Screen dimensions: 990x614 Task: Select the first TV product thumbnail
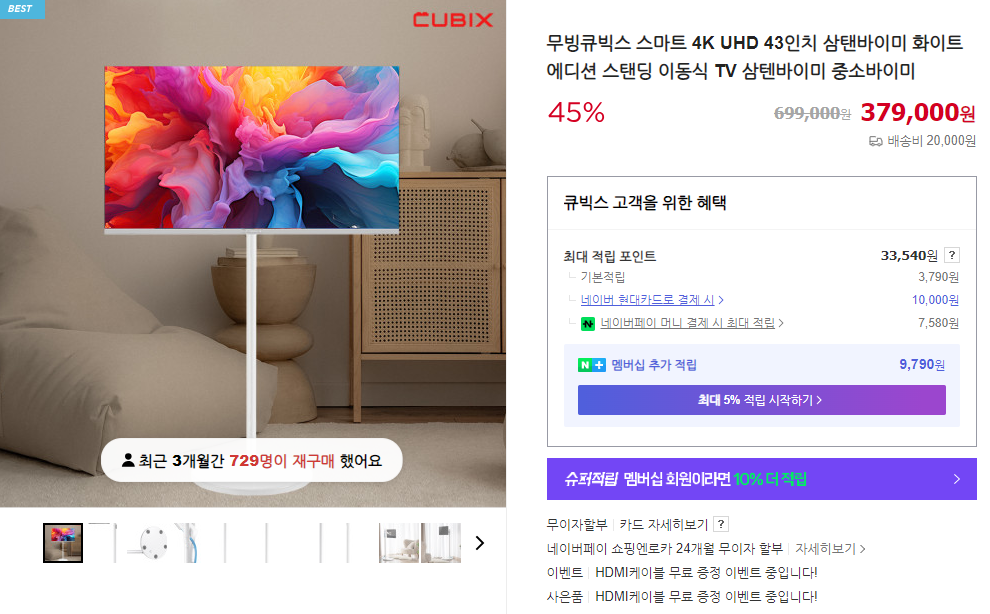click(x=63, y=543)
